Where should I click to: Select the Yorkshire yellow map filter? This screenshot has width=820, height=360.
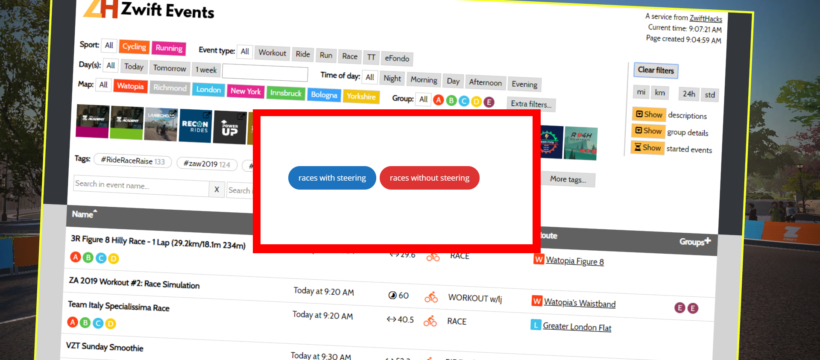point(362,97)
